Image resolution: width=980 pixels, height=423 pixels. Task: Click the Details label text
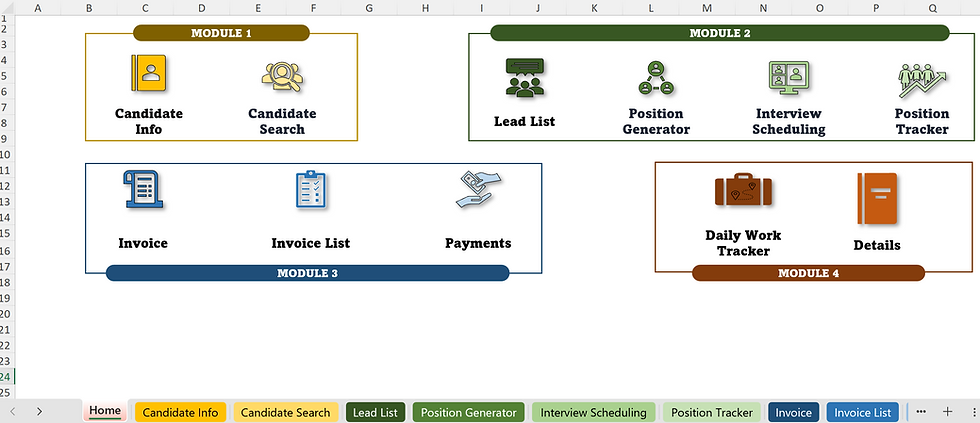tap(877, 246)
